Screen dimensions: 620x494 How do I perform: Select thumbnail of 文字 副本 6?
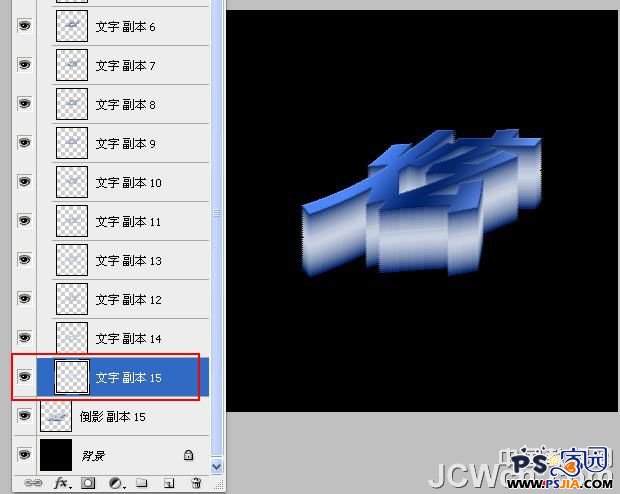pyautogui.click(x=72, y=26)
